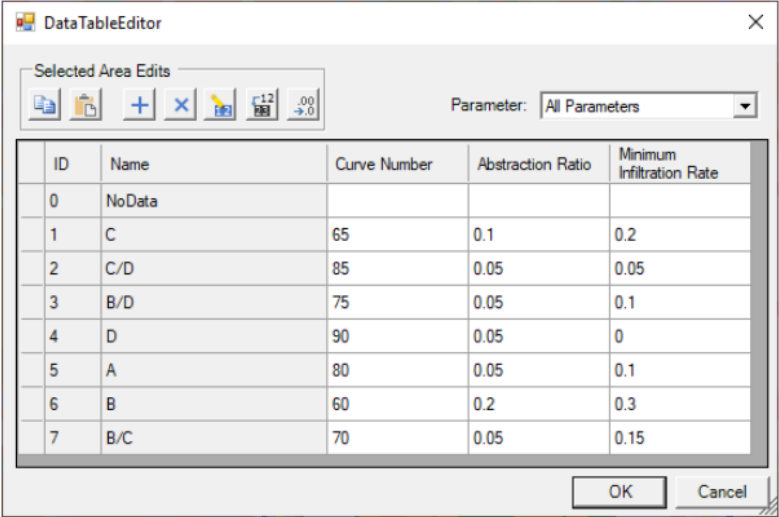Click Curve Number cell with value 65
779x517 pixels.
pyautogui.click(x=397, y=235)
